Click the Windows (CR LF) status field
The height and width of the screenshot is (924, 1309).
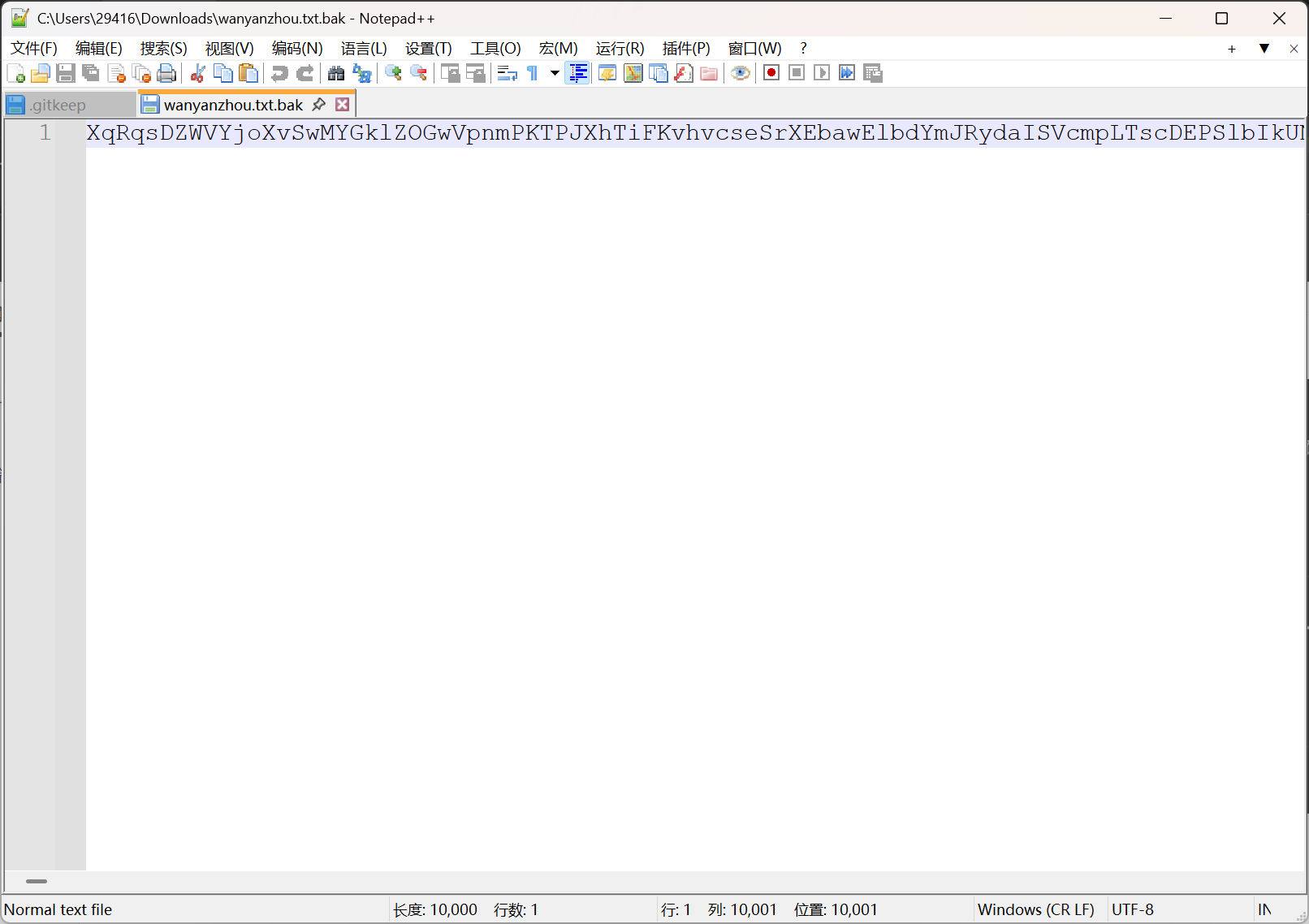tap(1036, 909)
